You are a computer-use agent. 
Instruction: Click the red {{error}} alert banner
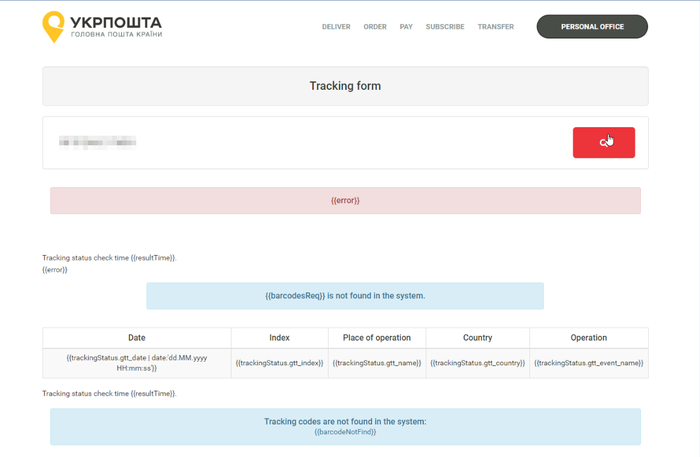[x=345, y=200]
